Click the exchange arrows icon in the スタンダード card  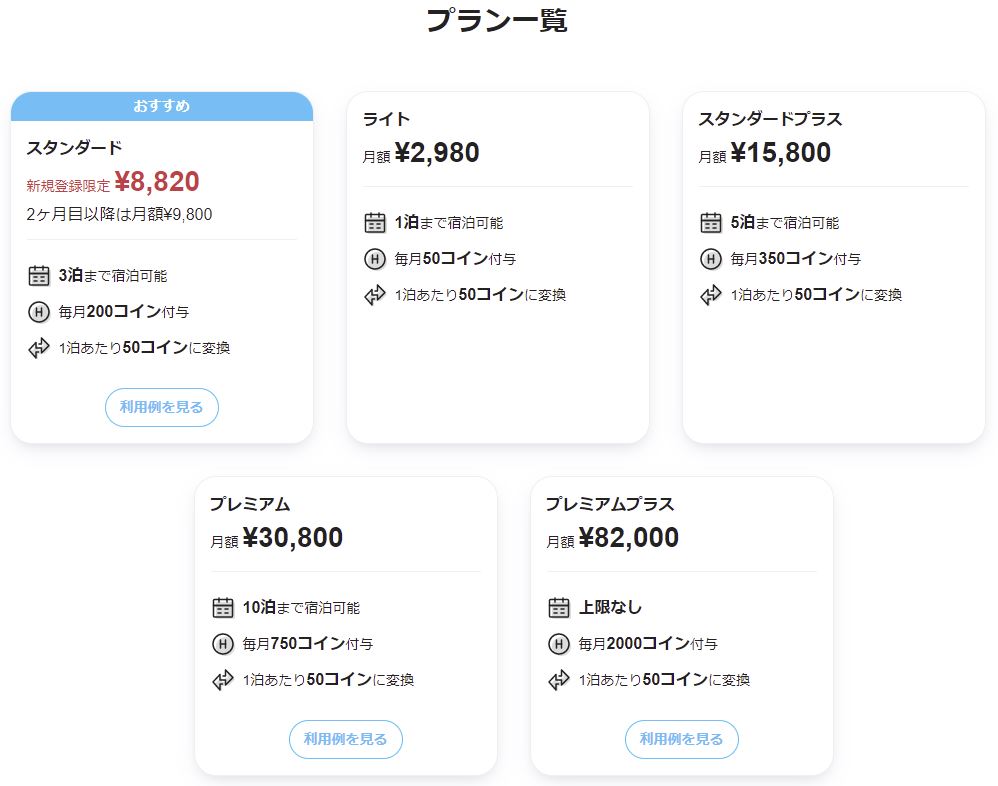(x=39, y=347)
